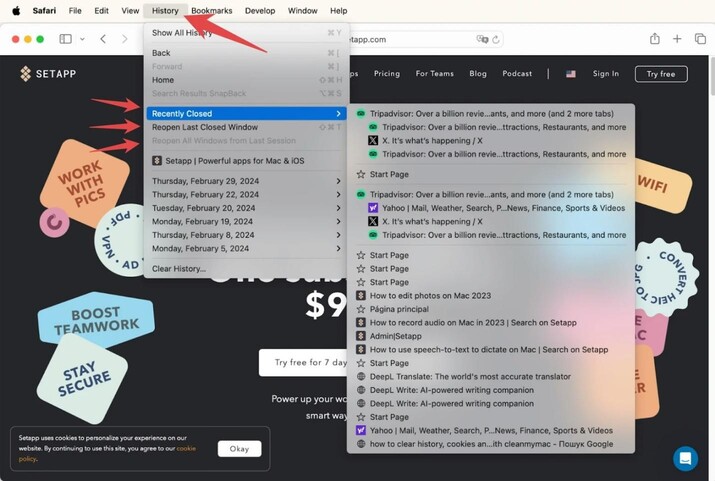The image size is (715, 481).
Task: Click the translate icon in address bar
Action: click(482, 39)
